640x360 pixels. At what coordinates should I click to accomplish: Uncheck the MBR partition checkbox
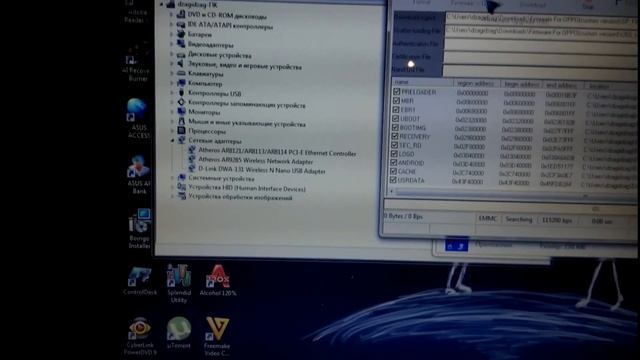coord(396,100)
